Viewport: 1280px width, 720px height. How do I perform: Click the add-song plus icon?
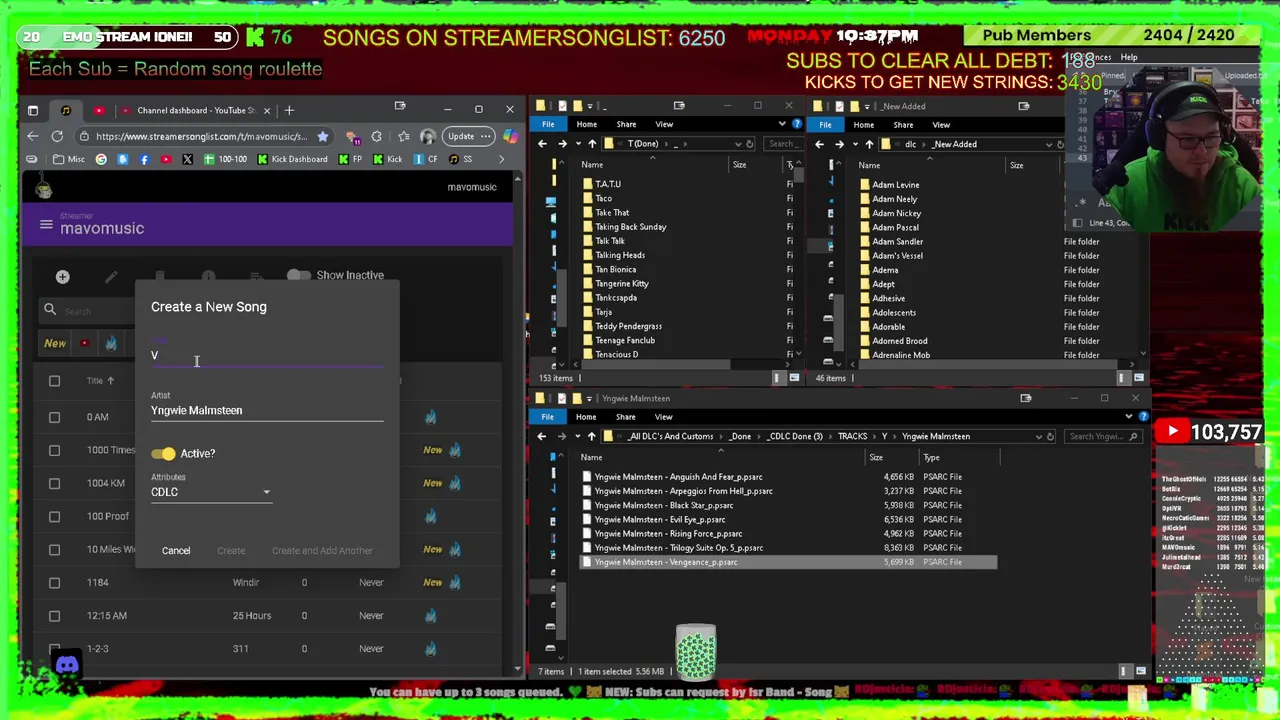point(62,276)
